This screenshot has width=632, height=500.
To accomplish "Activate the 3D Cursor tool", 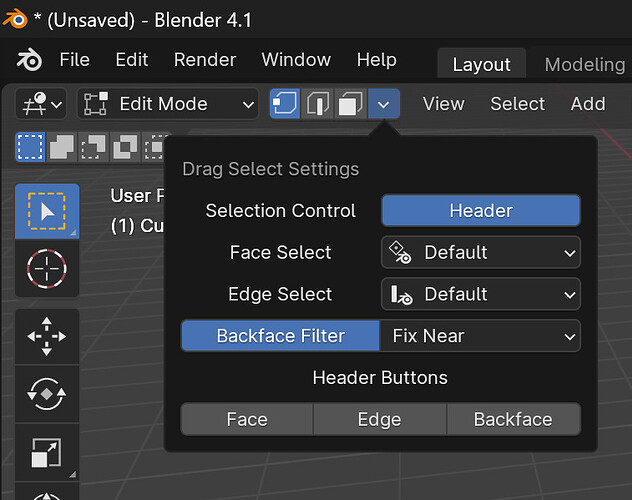I will pos(47,268).
